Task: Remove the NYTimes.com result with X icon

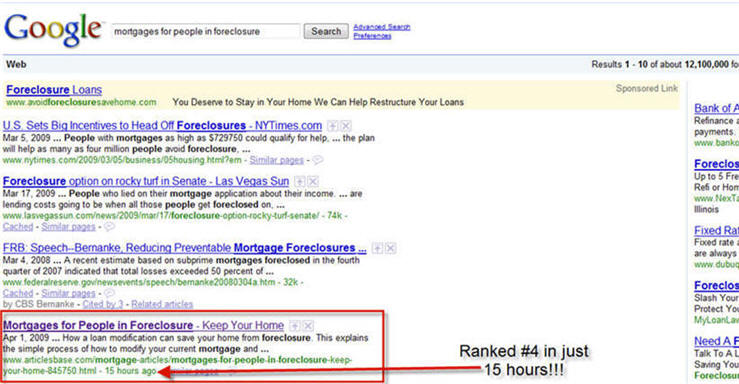Action: (x=346, y=126)
